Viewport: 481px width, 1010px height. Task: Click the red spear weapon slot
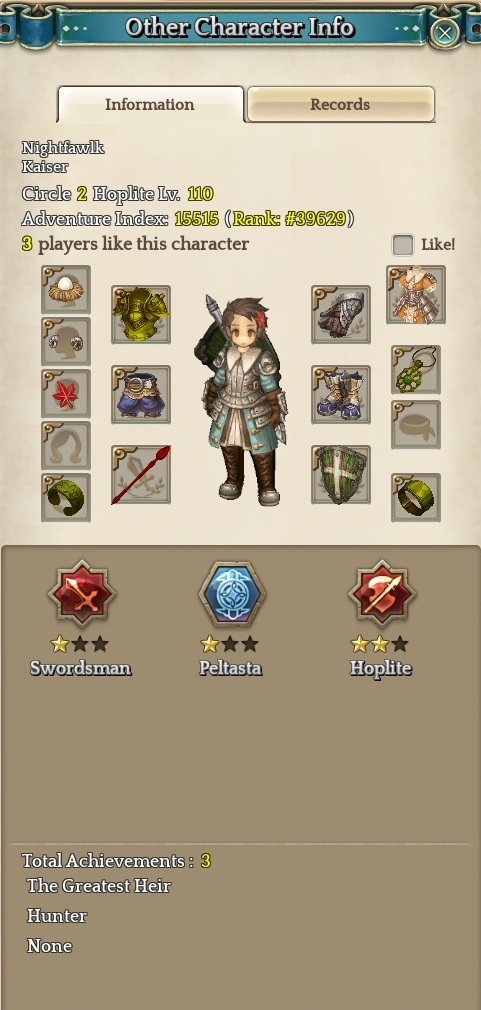click(x=141, y=474)
